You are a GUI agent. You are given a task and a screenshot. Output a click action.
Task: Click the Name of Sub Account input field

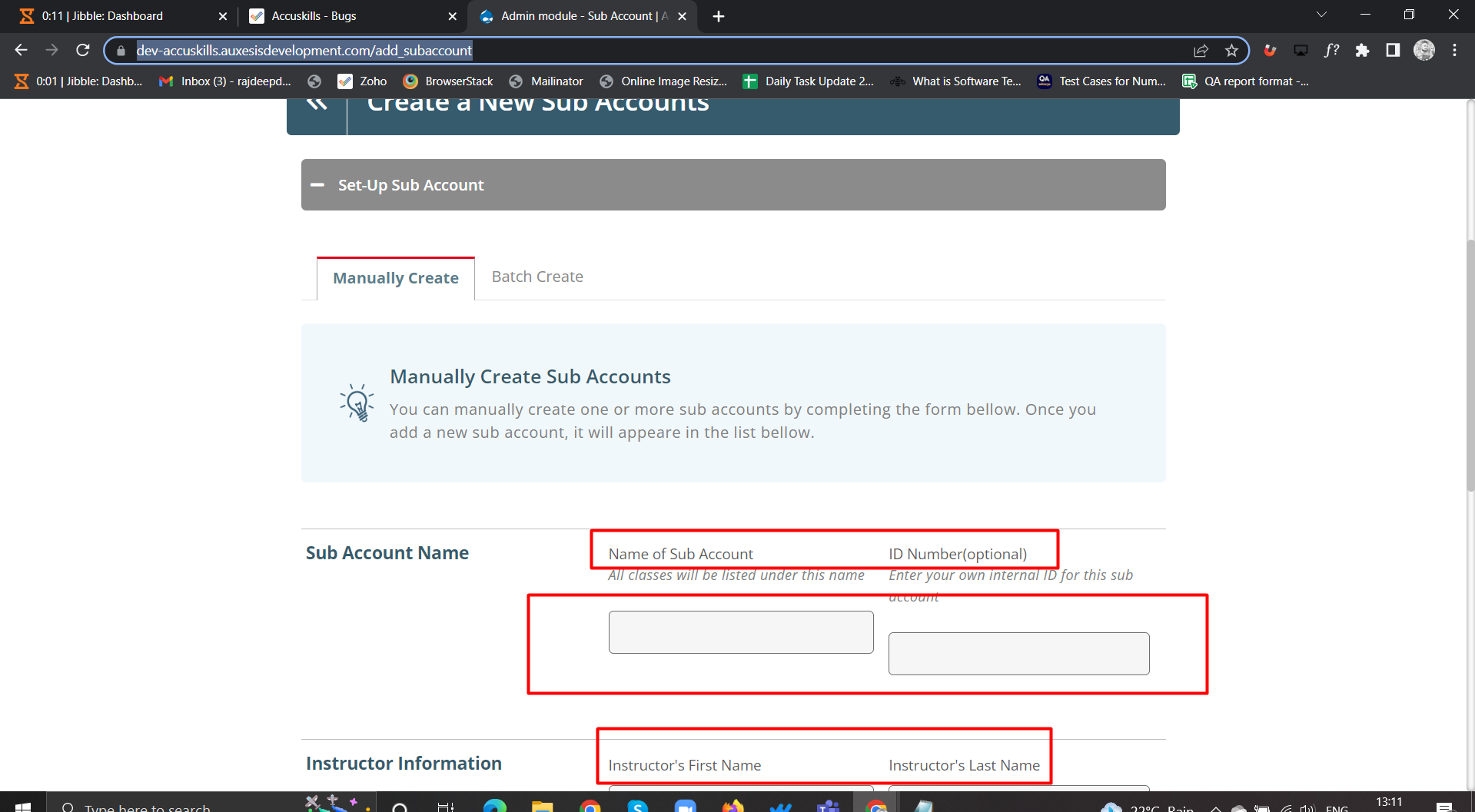click(740, 632)
